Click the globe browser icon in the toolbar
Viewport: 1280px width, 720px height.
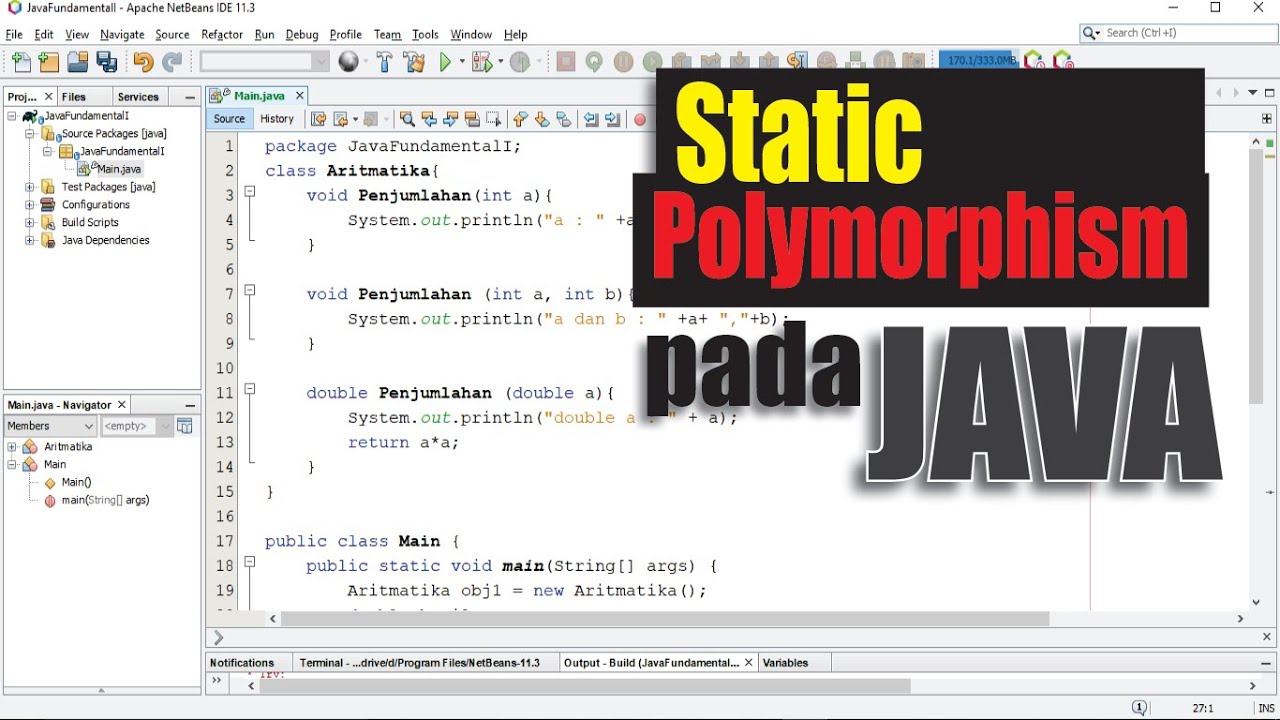(348, 62)
